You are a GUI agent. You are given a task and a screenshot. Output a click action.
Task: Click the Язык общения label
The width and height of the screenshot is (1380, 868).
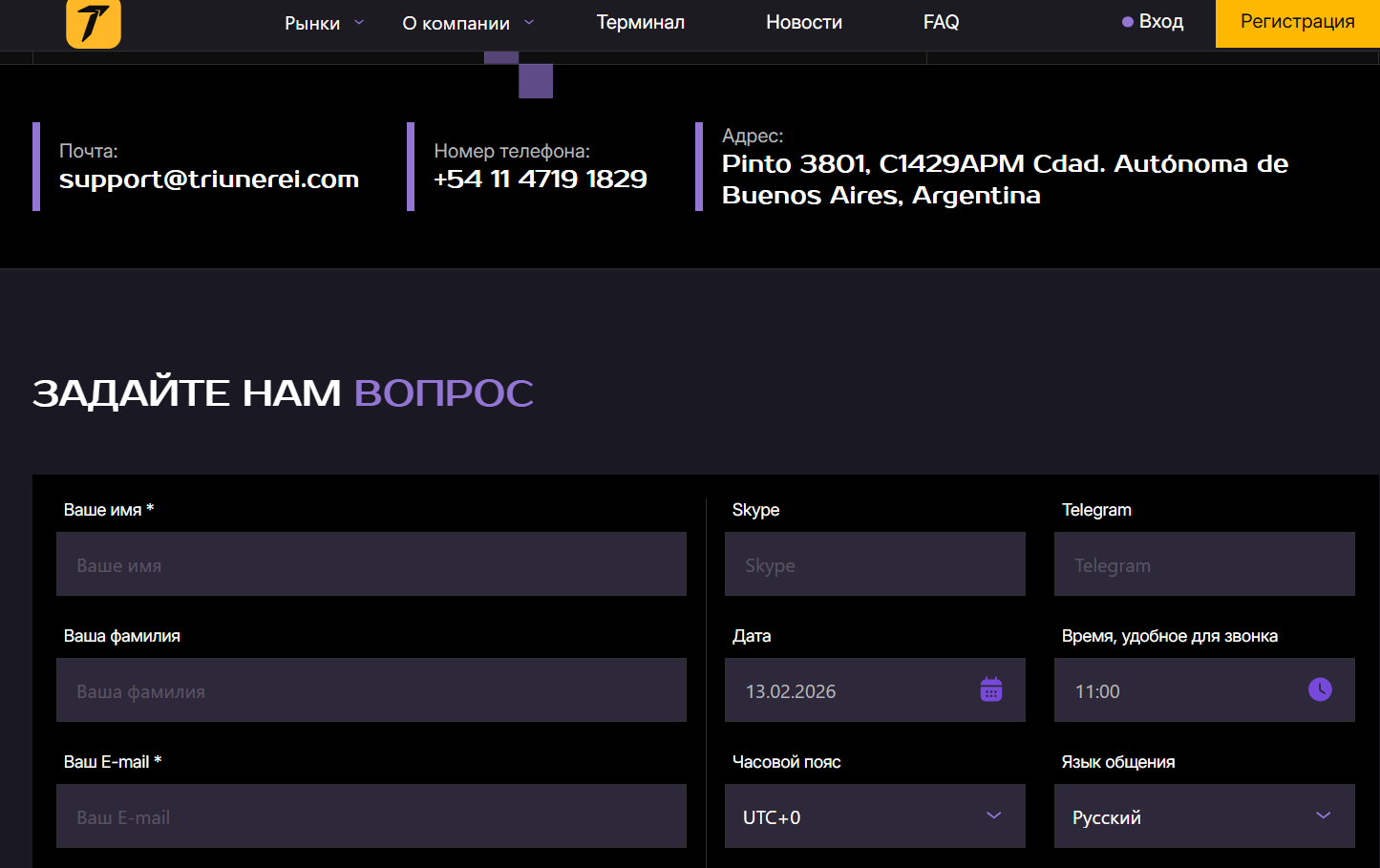pos(1118,762)
